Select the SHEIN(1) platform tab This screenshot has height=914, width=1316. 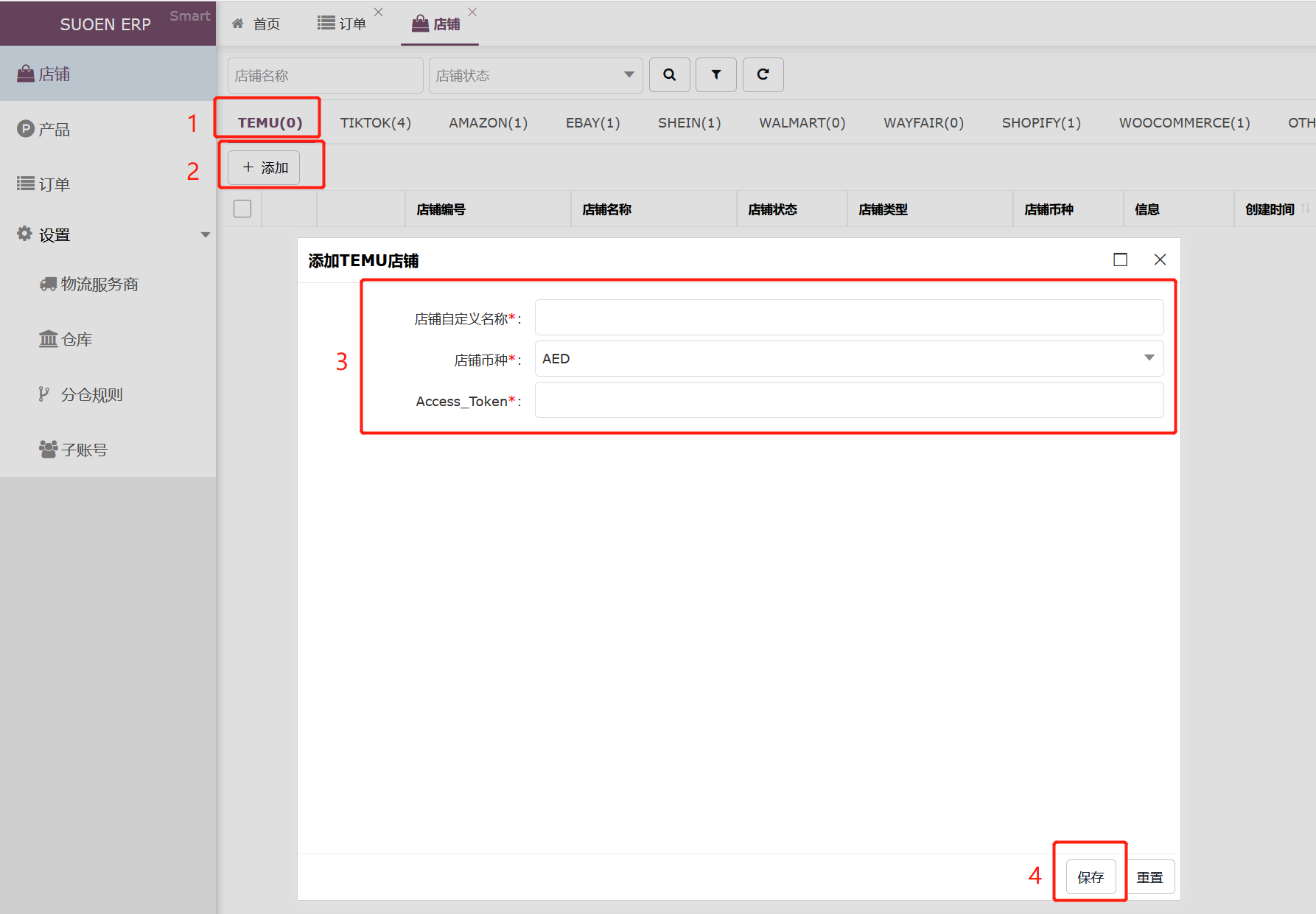690,122
